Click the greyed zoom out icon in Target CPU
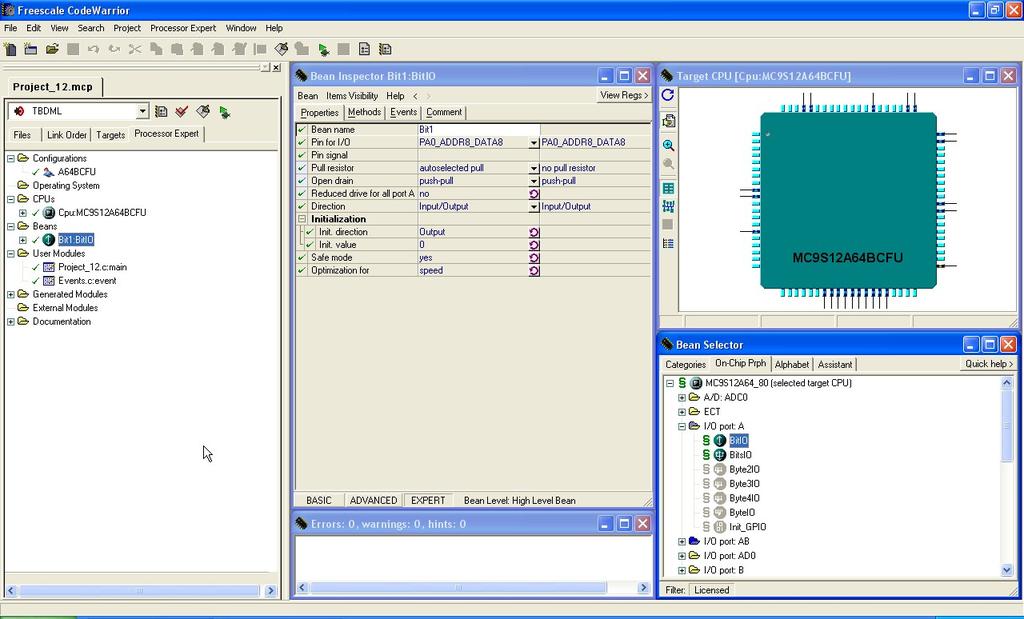Viewport: 1024px width, 619px height. tap(668, 164)
